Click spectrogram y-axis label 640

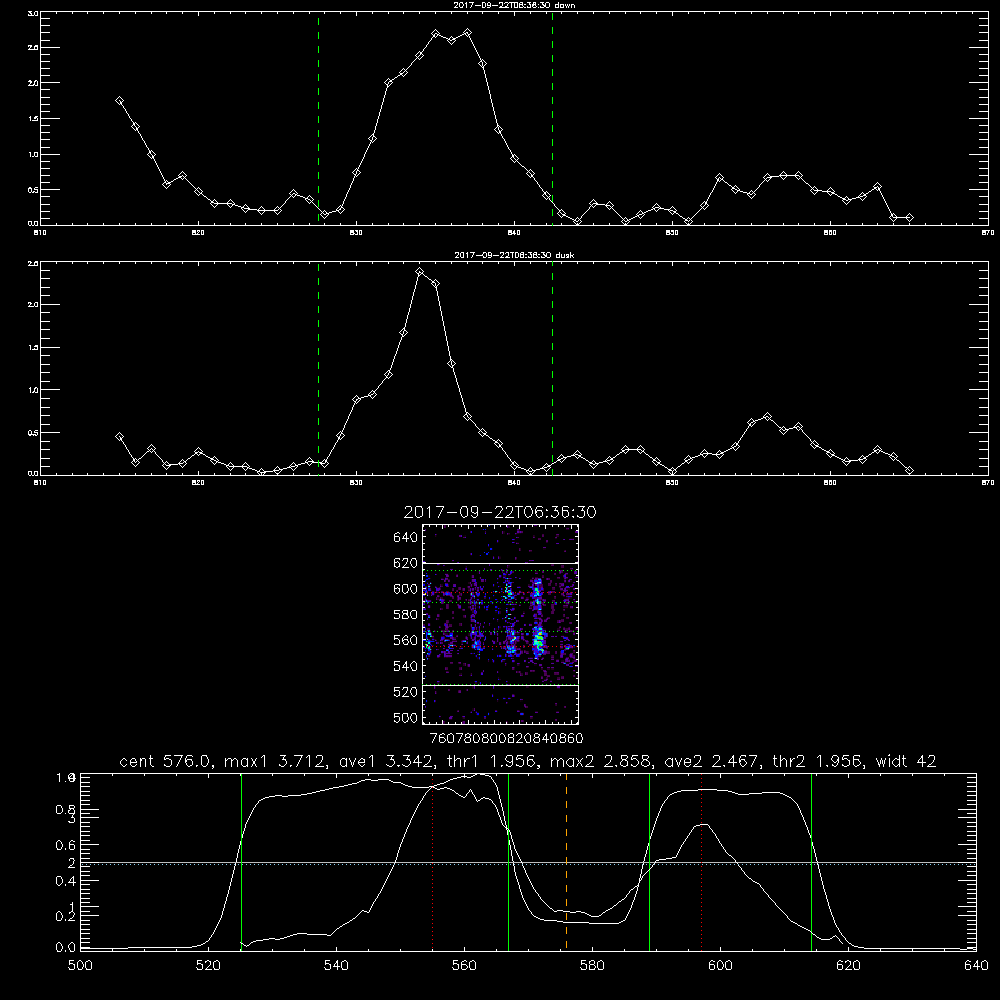tap(406, 538)
